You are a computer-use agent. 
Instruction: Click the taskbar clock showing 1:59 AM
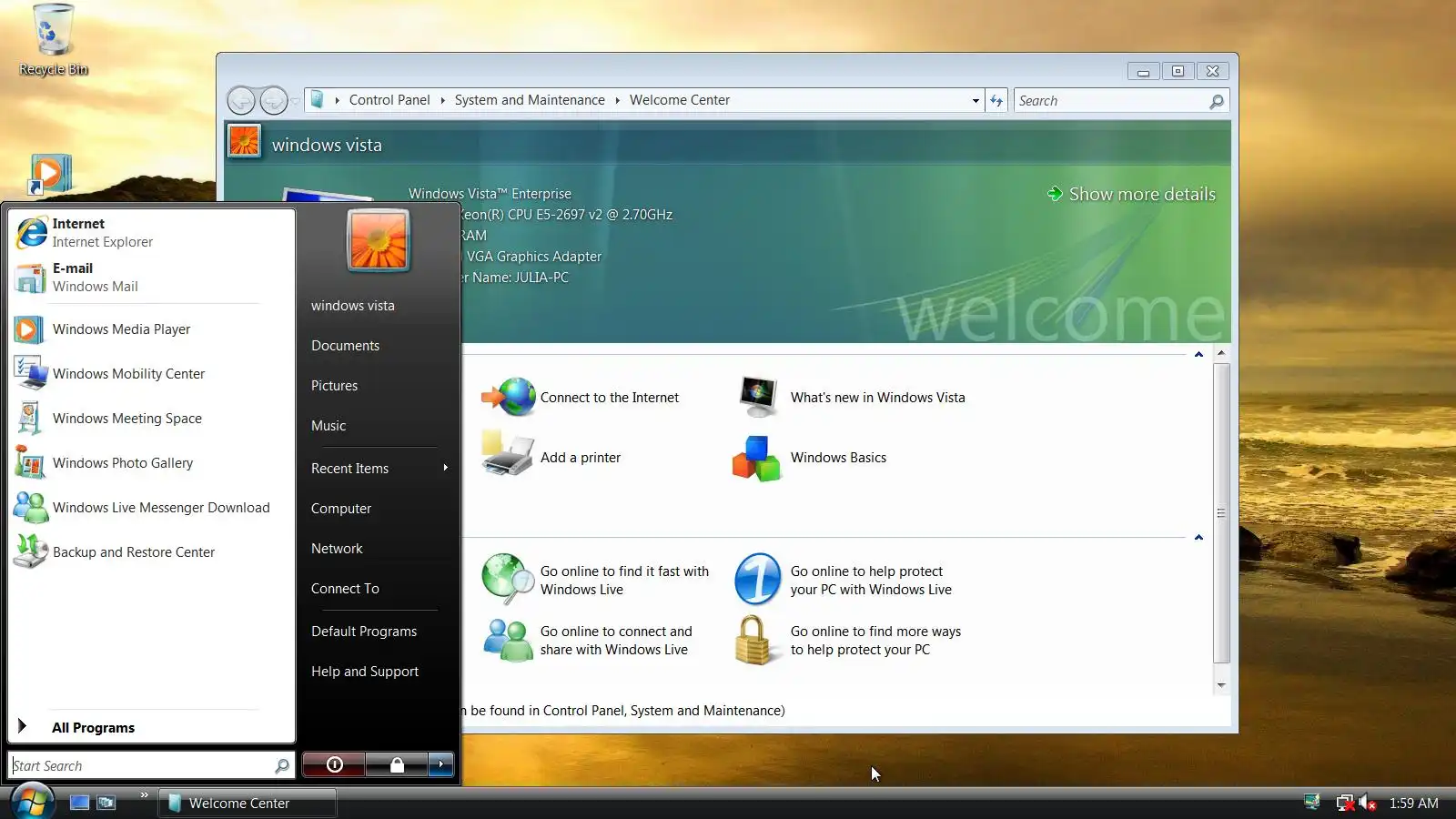pyautogui.click(x=1413, y=803)
